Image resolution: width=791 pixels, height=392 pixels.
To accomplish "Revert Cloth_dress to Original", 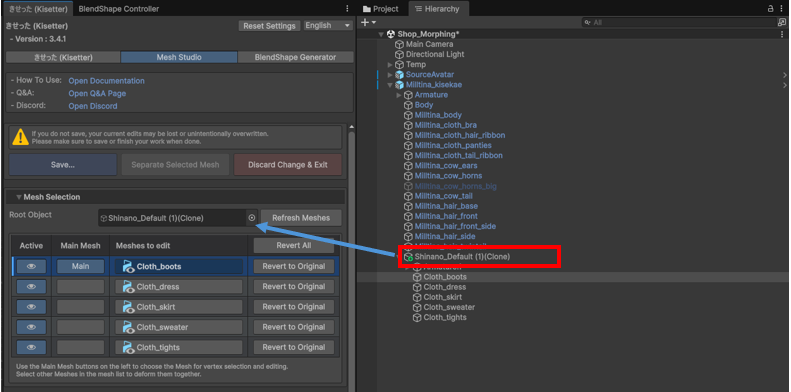I will [x=294, y=287].
